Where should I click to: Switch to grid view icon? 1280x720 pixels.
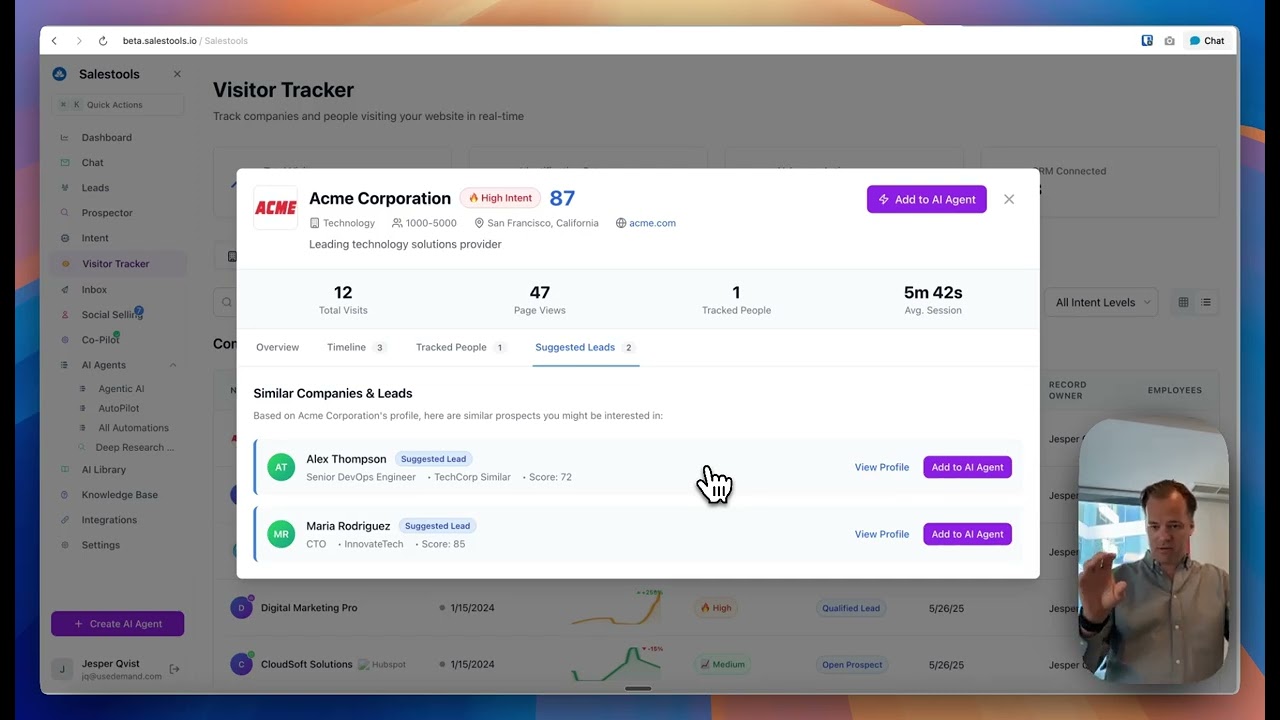[1183, 302]
